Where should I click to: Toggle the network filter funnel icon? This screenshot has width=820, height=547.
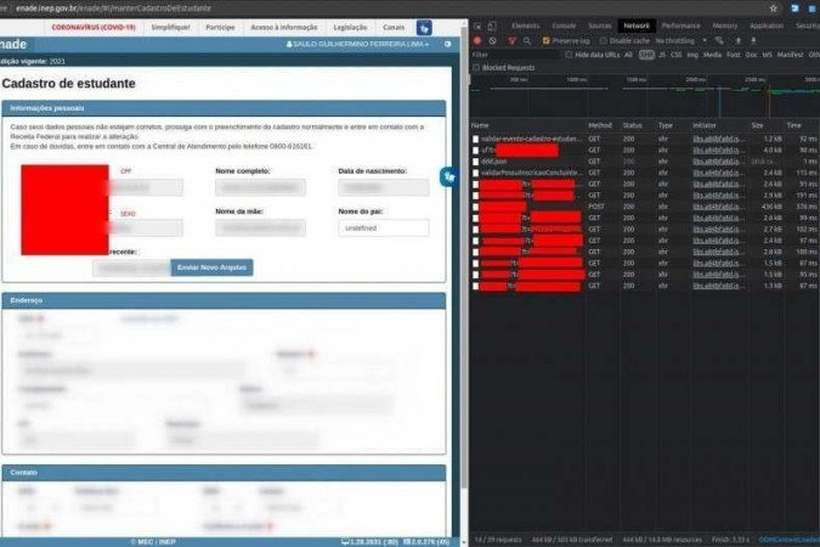[x=512, y=40]
